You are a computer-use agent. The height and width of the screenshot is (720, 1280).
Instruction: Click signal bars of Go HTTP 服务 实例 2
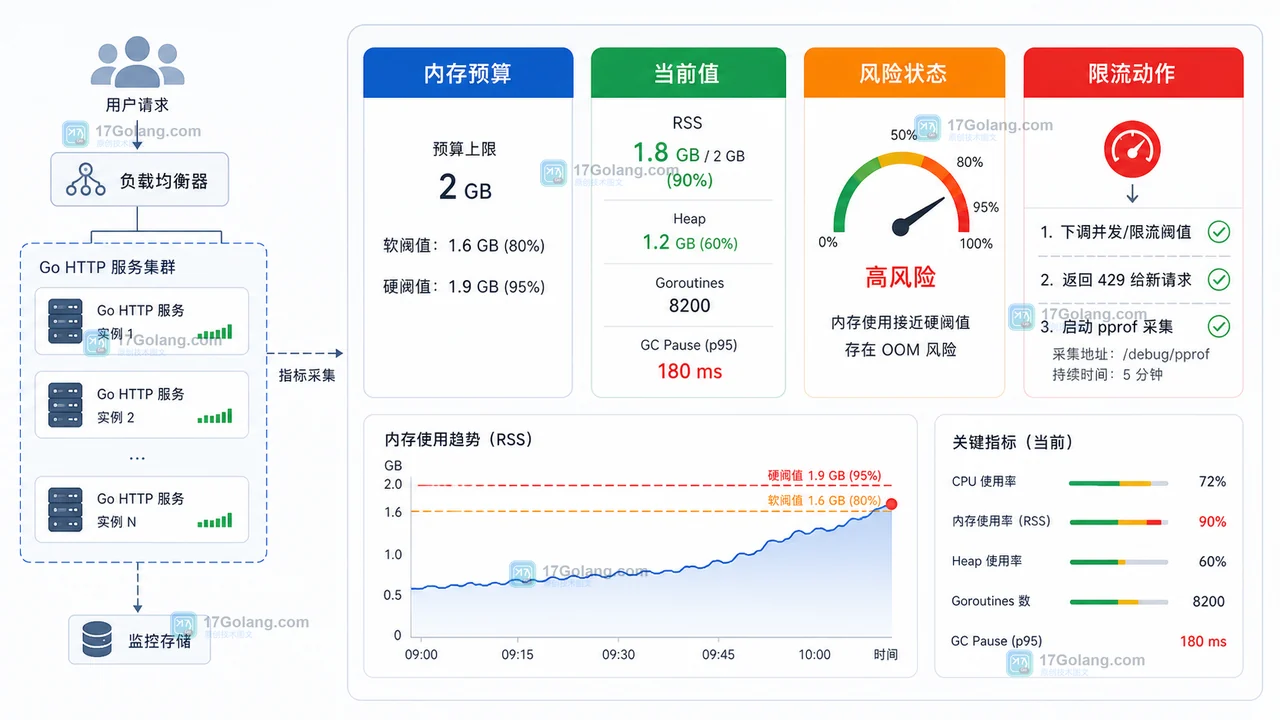(215, 416)
